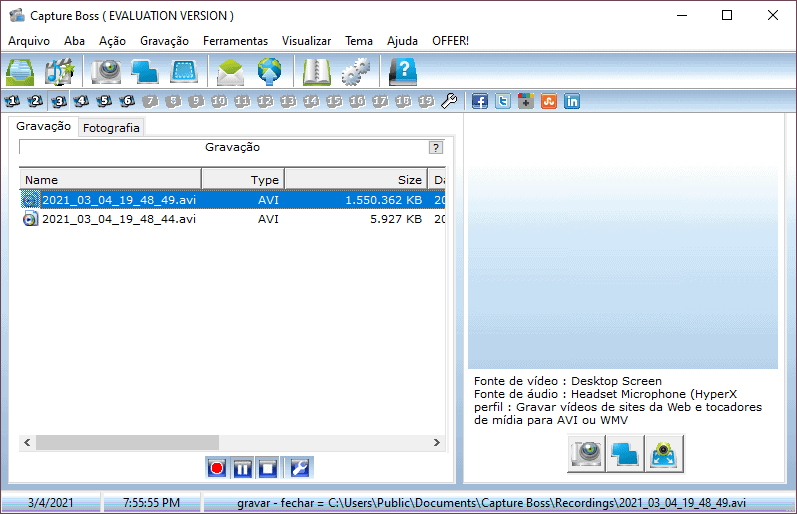The height and width of the screenshot is (514, 797).
Task: Share on LinkedIn
Action: point(572,101)
